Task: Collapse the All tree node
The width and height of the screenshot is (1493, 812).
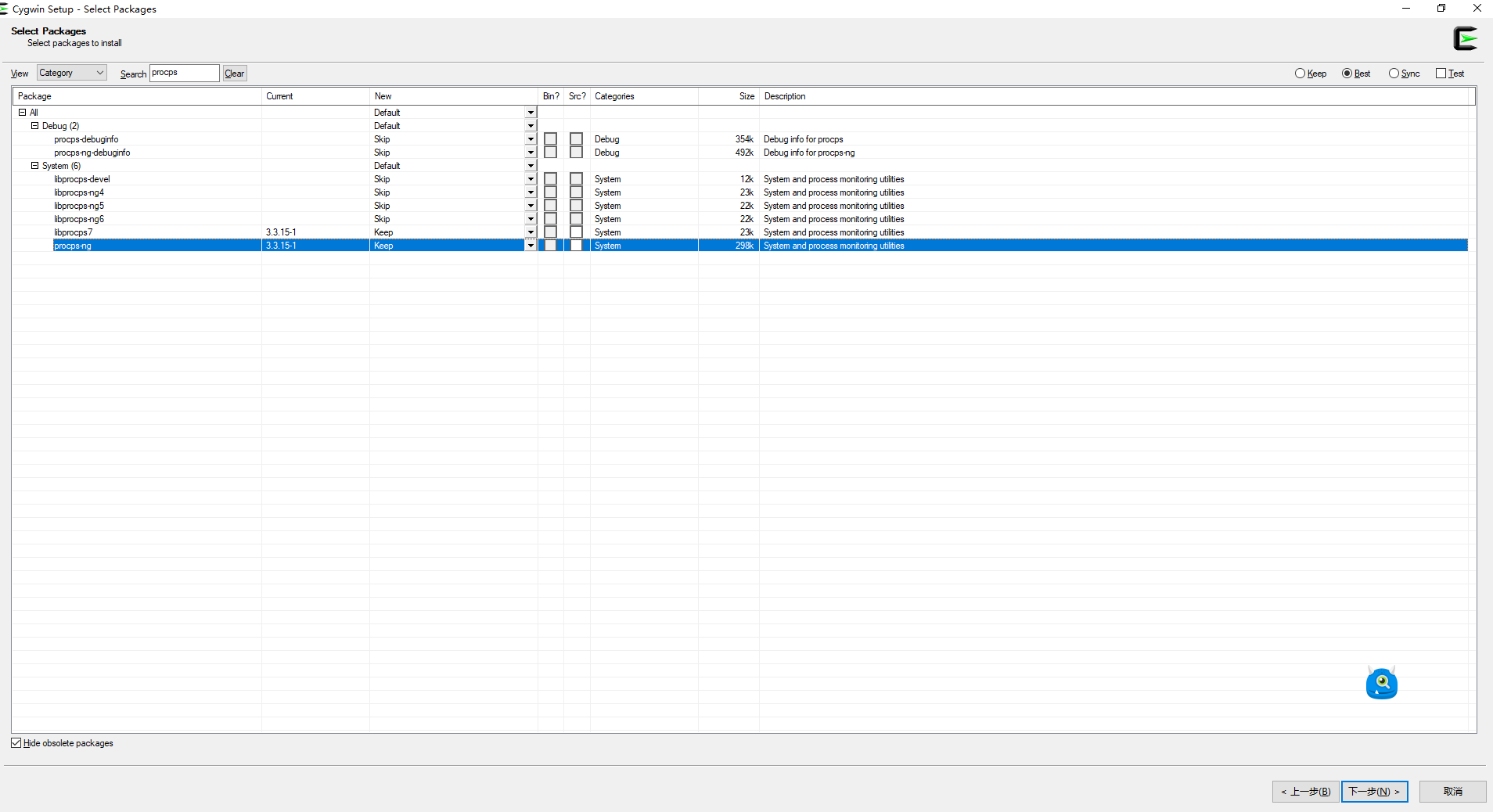Action: 23,113
